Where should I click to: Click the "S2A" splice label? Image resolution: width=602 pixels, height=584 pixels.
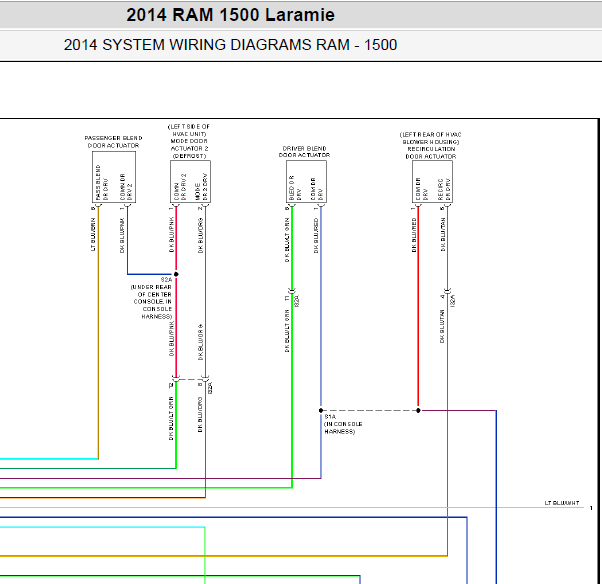[166, 280]
